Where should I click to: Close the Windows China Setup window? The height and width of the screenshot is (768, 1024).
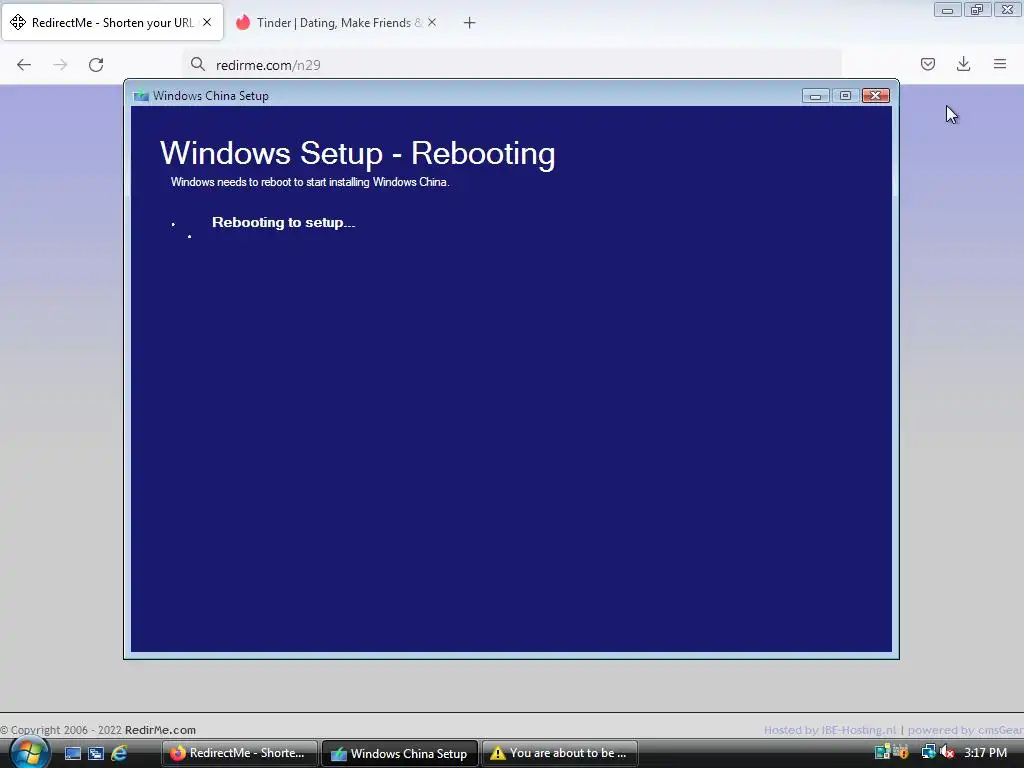[876, 96]
